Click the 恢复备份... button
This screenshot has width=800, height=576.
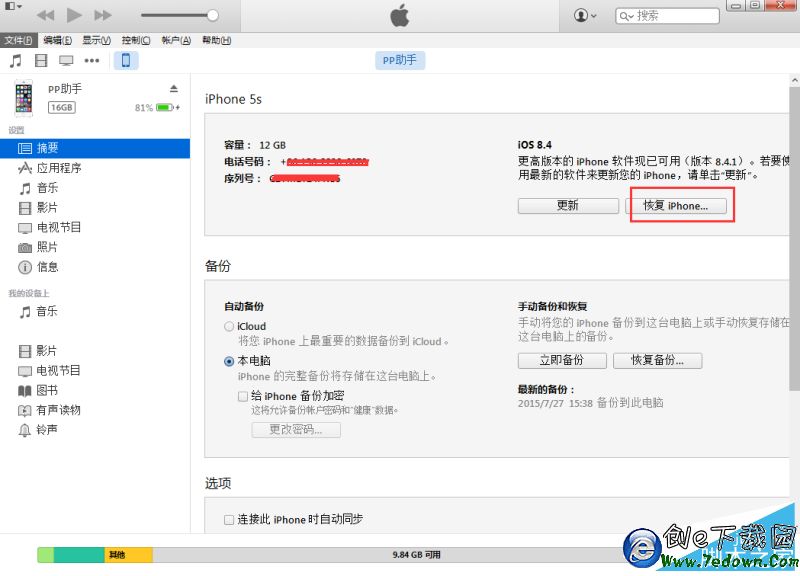(658, 360)
